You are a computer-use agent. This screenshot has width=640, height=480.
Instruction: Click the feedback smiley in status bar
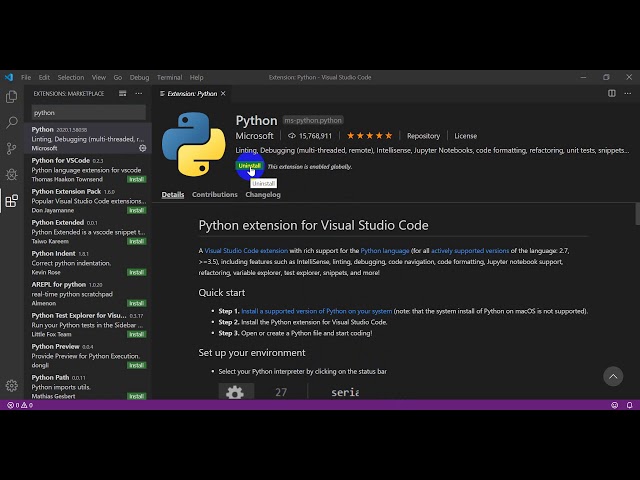coord(614,405)
